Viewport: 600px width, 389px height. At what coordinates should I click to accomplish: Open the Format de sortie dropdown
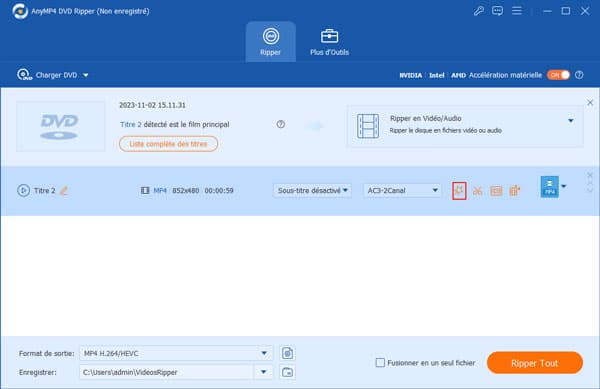click(176, 353)
